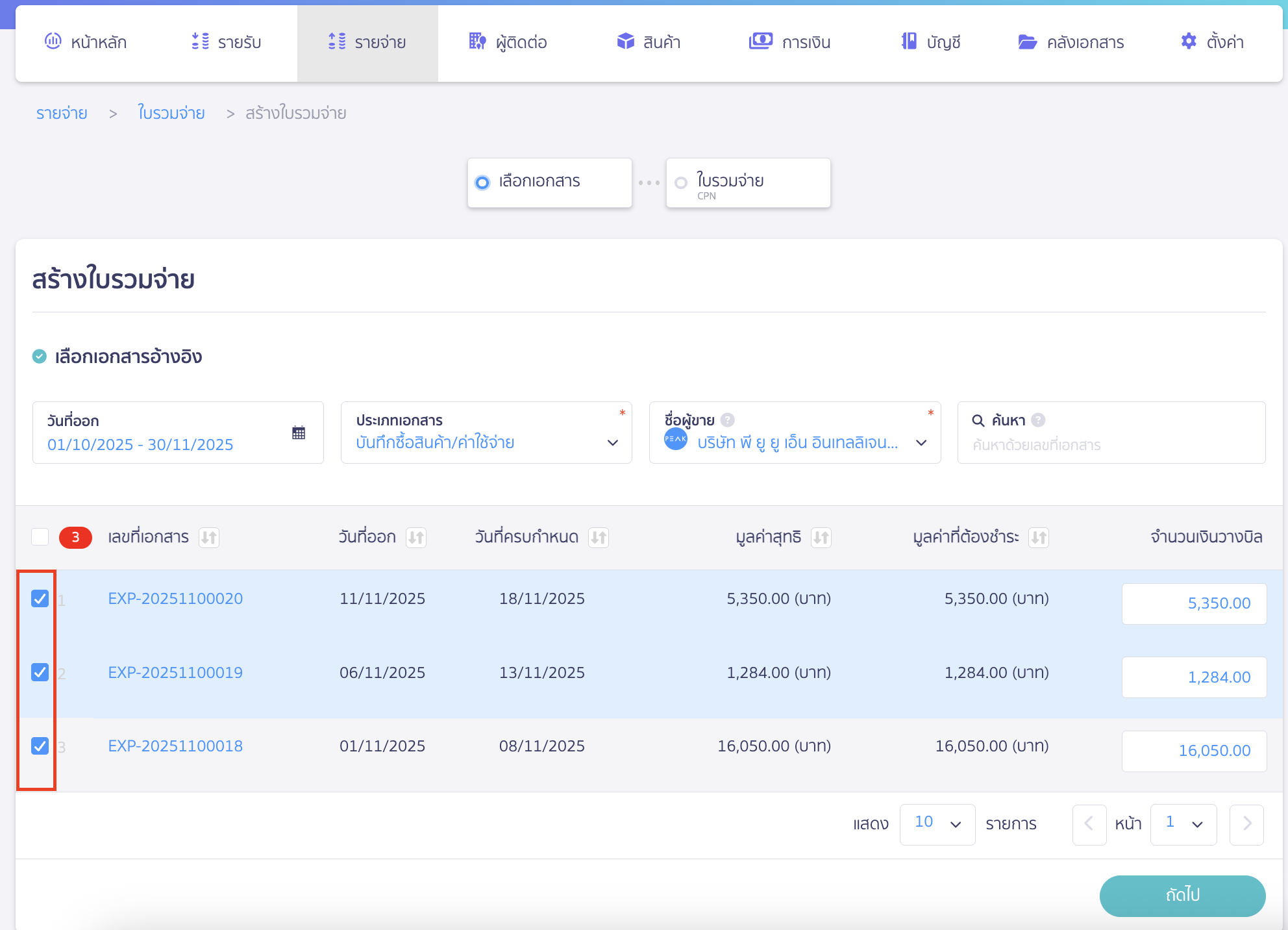Screen dimensions: 1288x930
Task: Open the ประเภทเอกสาร dropdown
Action: coord(612,442)
